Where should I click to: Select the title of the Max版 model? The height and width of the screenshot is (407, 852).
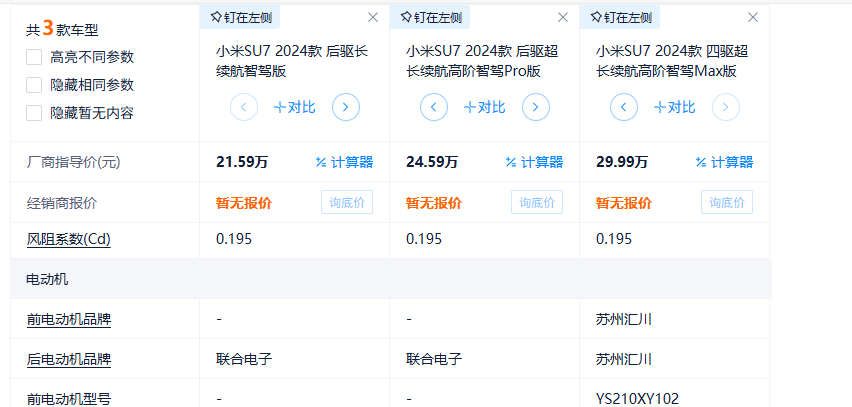[x=672, y=61]
